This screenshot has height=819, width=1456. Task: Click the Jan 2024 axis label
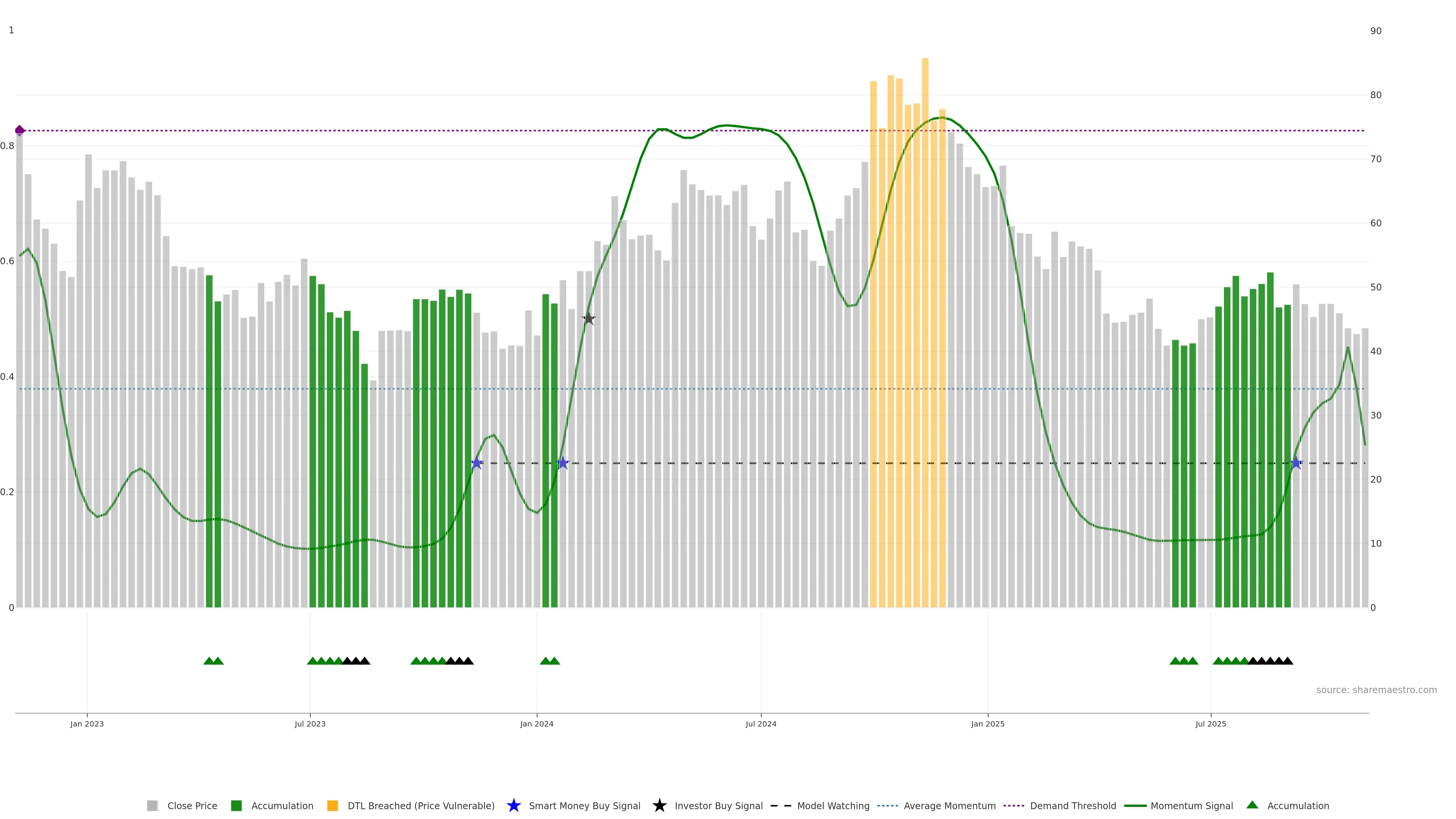537,724
